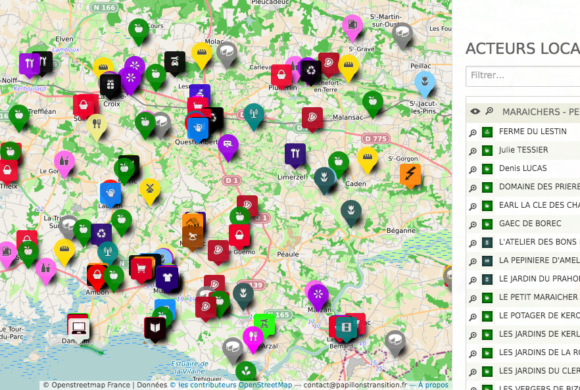Open the red meat marker west of Malansac

tap(312, 118)
